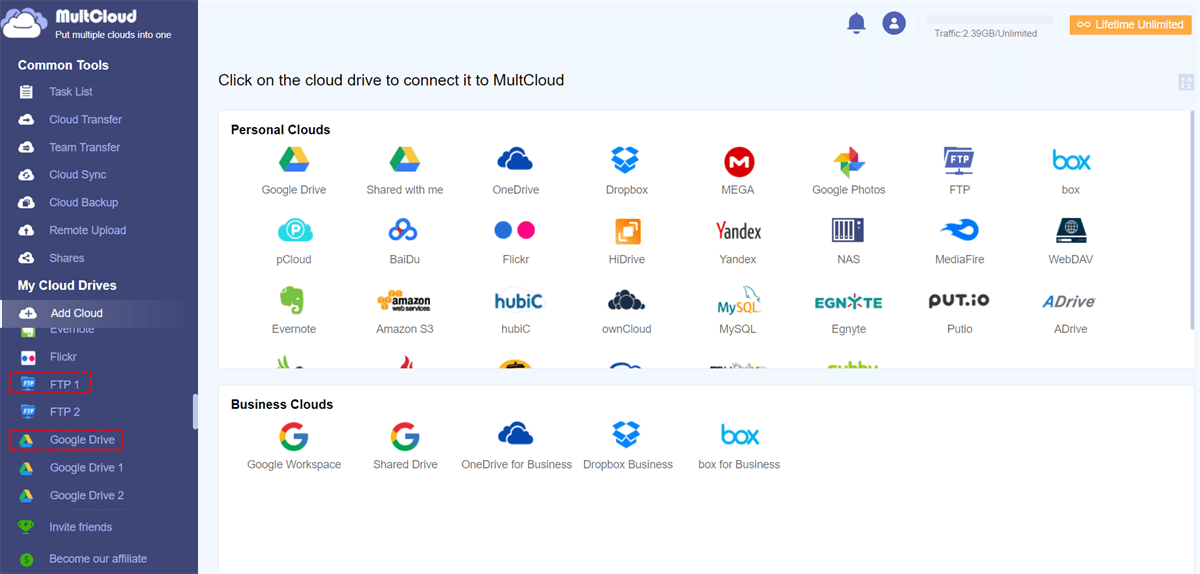This screenshot has width=1200, height=574.
Task: Add OneDrive personal cloud
Action: tap(515, 170)
